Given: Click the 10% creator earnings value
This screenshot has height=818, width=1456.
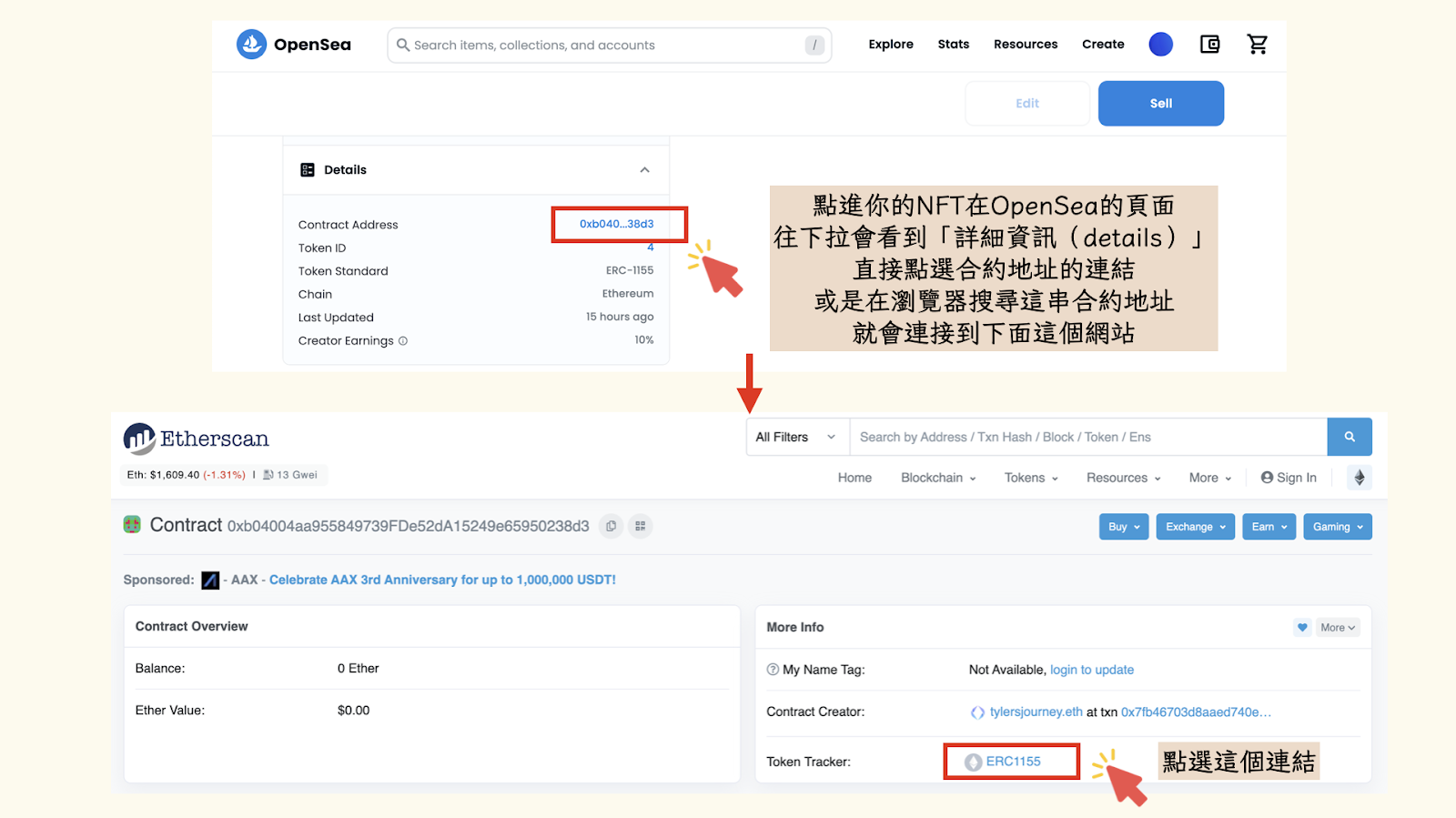Looking at the screenshot, I should [644, 340].
